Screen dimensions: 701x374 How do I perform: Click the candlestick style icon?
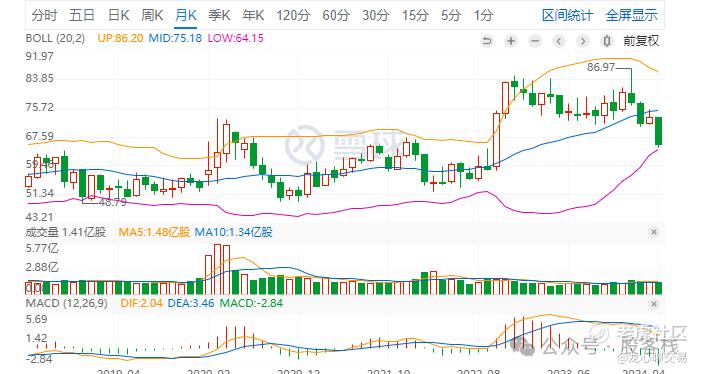pyautogui.click(x=607, y=42)
